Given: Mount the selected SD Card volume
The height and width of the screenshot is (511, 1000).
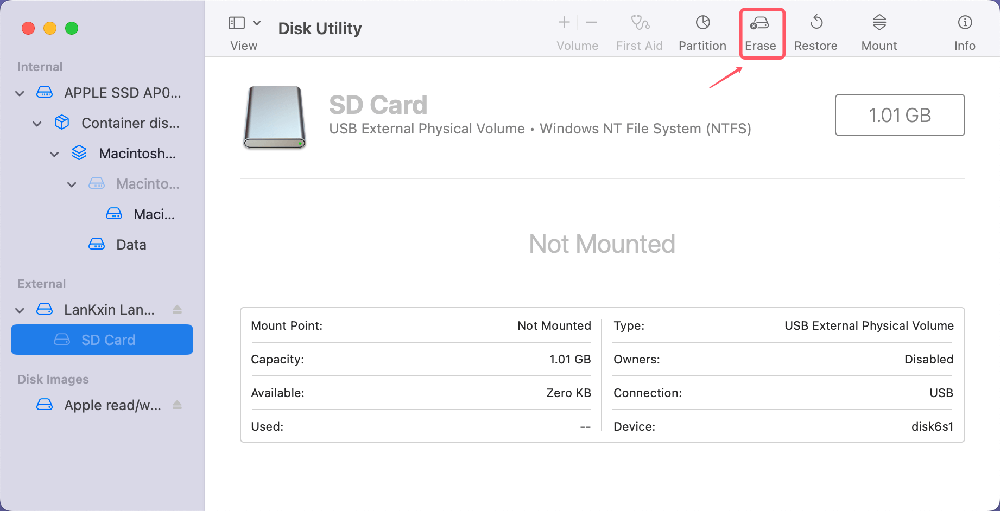Looking at the screenshot, I should point(879,32).
